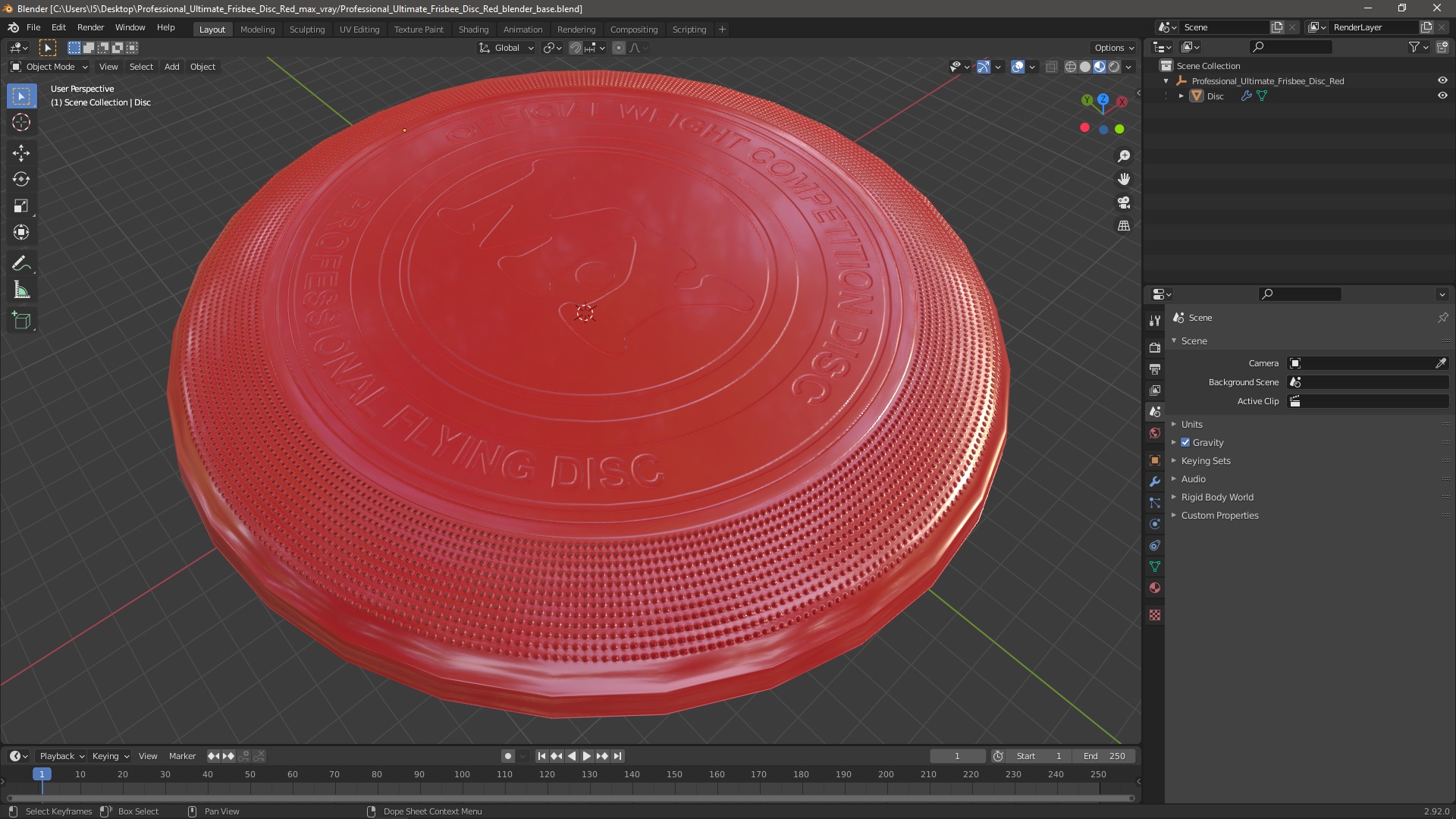Open the Marker menu in timeline
Screen dimensions: 1456x819
pyautogui.click(x=182, y=756)
